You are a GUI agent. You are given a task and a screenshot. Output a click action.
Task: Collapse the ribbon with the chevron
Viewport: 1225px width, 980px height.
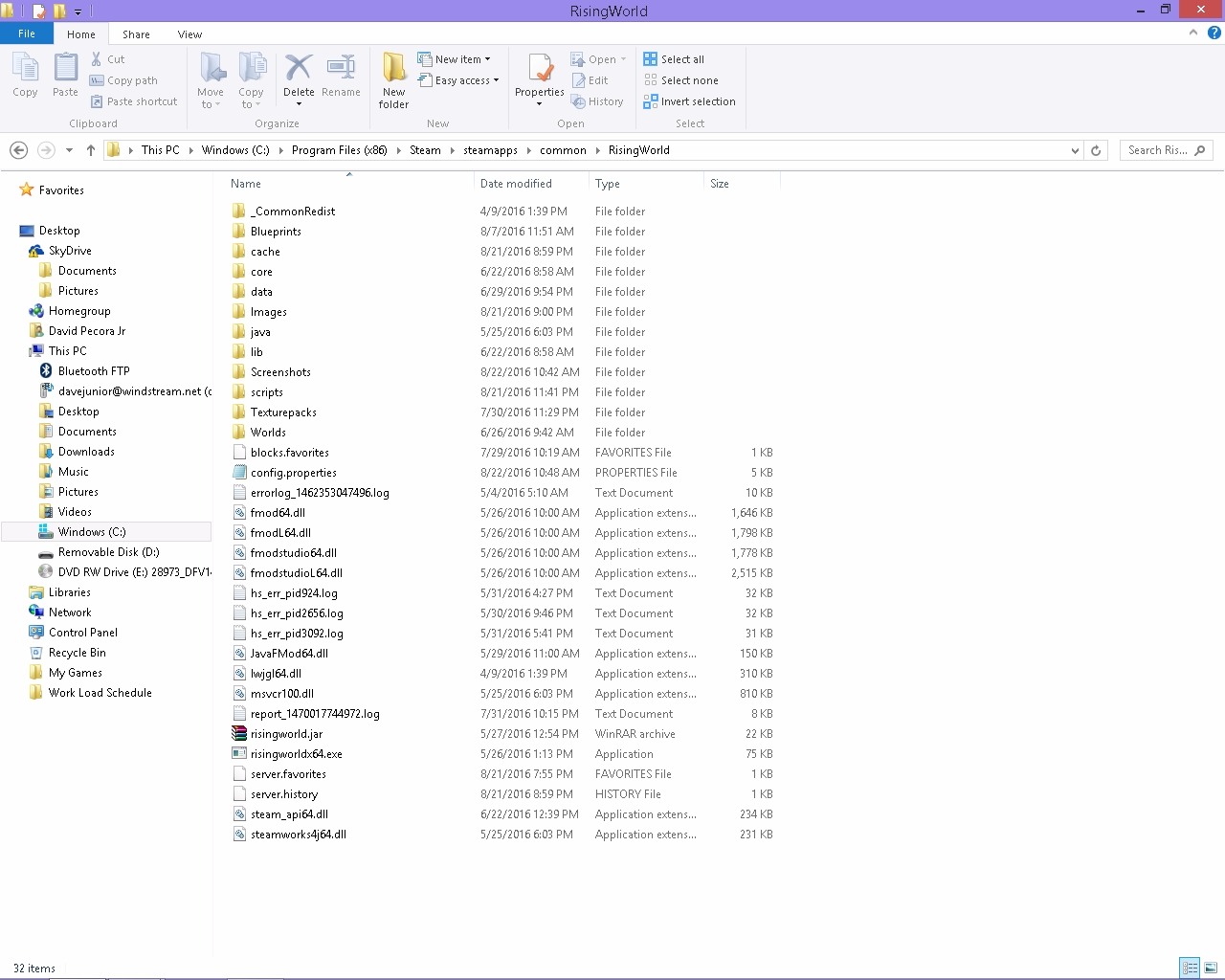point(1193,33)
